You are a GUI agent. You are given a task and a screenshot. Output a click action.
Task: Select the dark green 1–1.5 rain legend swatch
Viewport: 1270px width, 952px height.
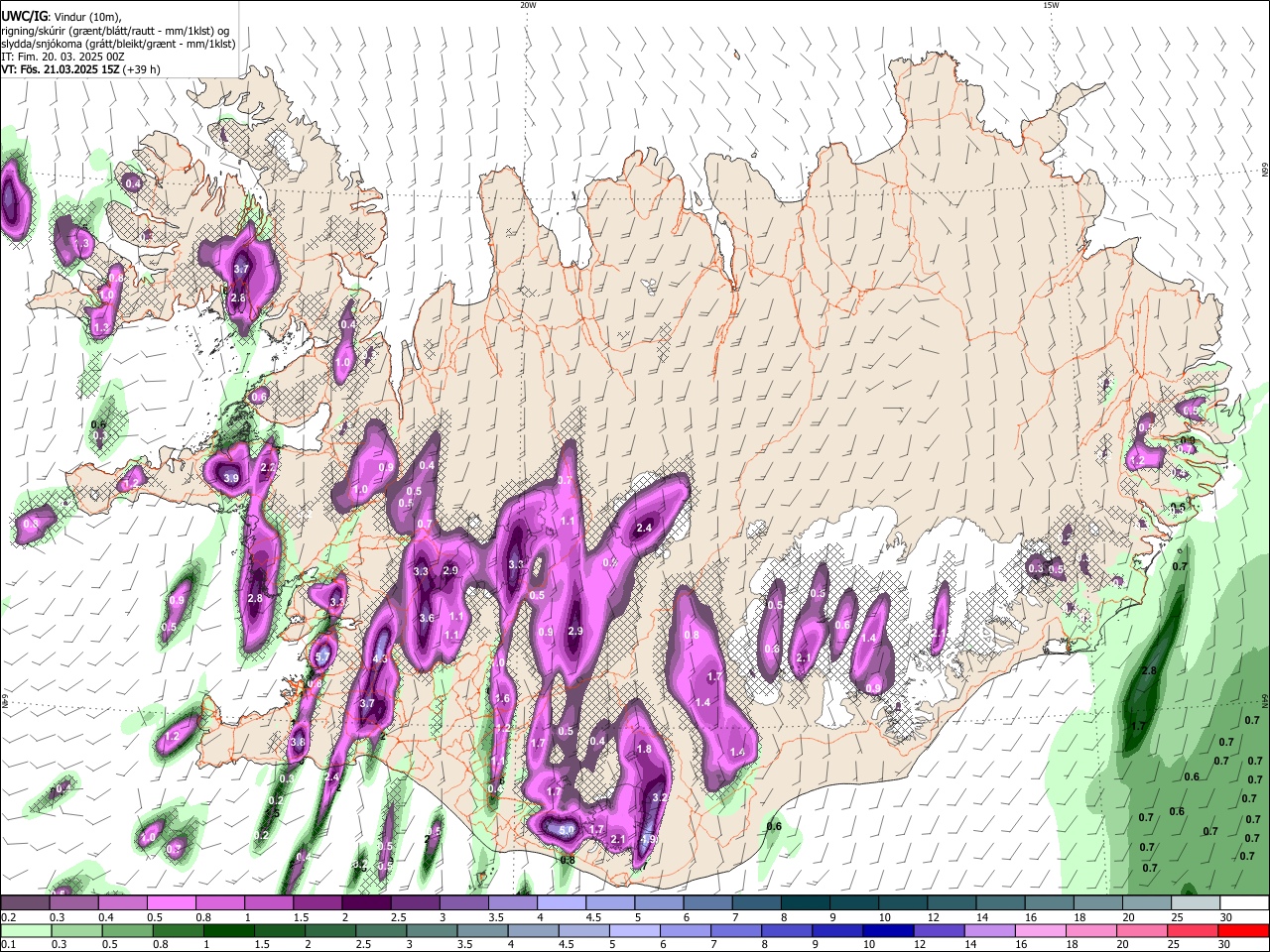click(x=229, y=930)
